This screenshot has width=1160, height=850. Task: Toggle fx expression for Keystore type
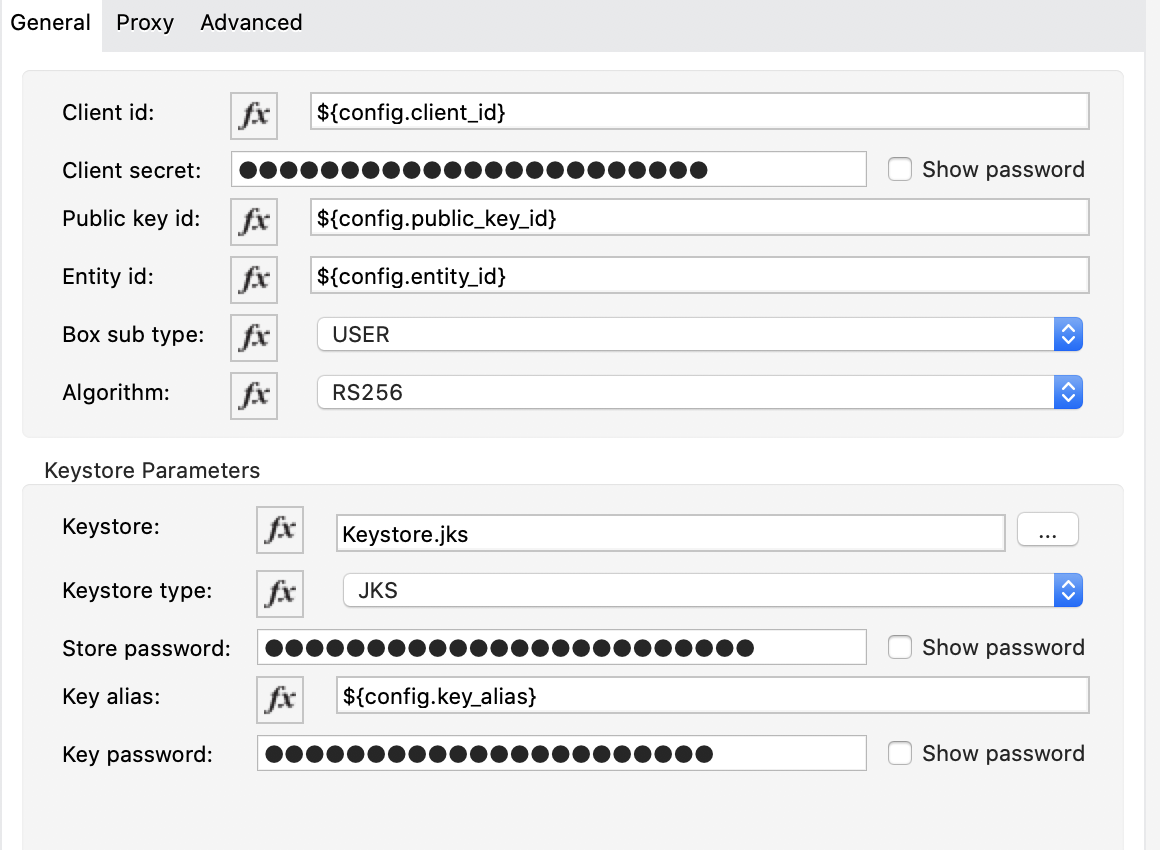280,592
